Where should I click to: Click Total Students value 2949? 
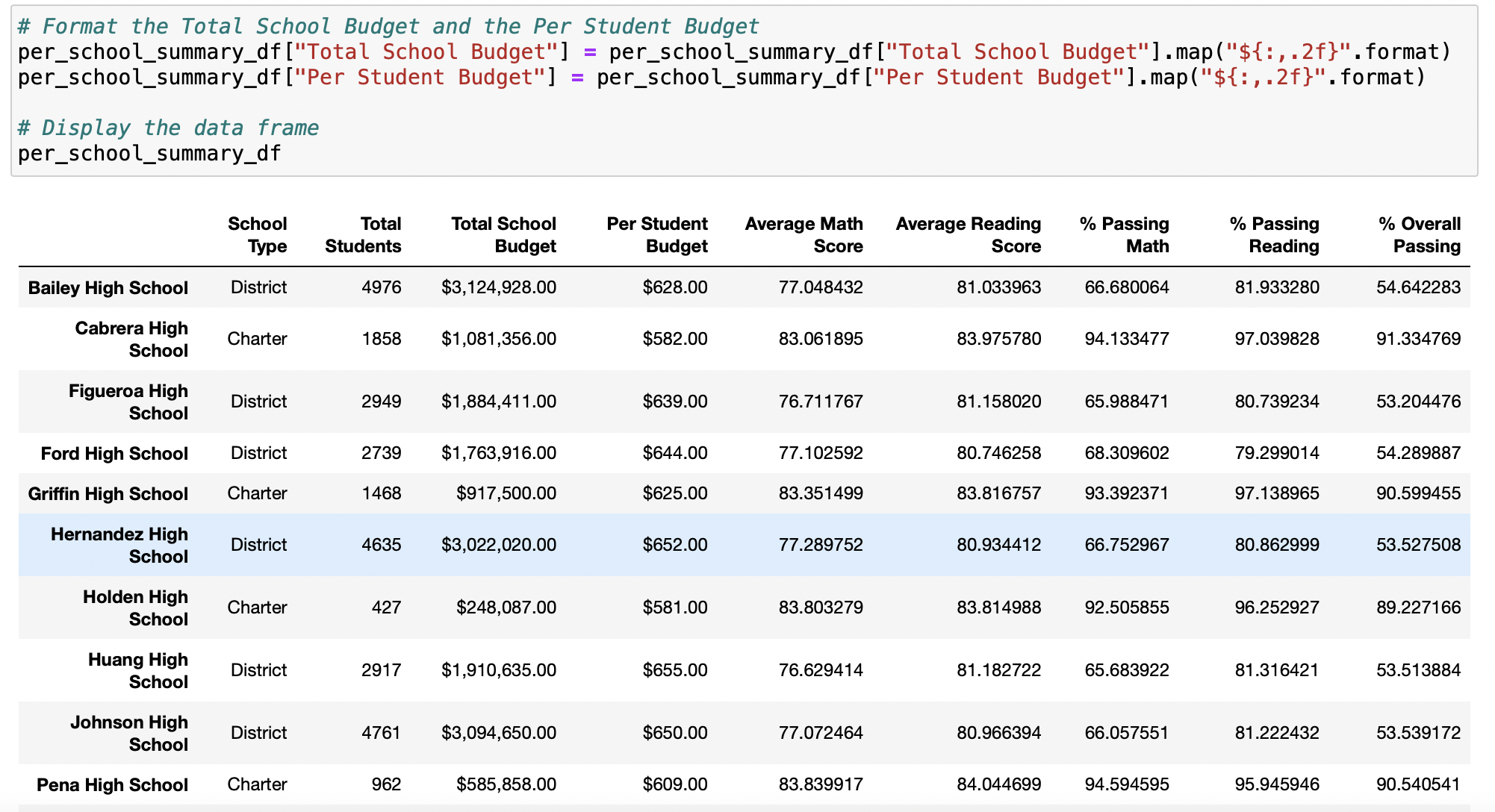tap(381, 402)
